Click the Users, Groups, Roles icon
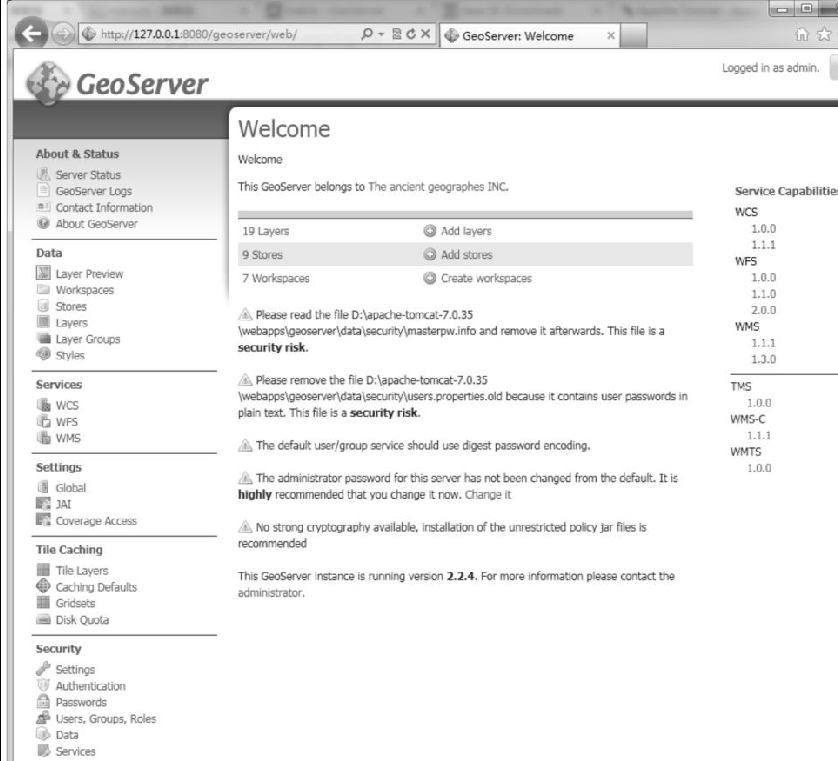Viewport: 838px width, 761px height. [x=43, y=718]
